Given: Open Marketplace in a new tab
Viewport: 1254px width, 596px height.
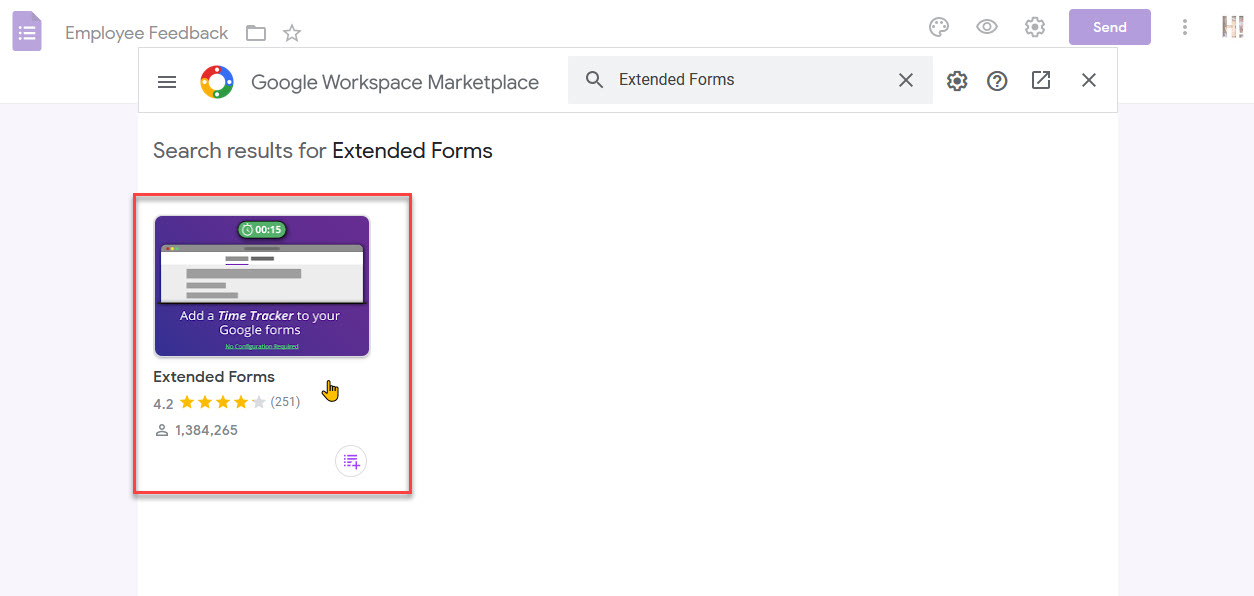Looking at the screenshot, I should (1040, 80).
